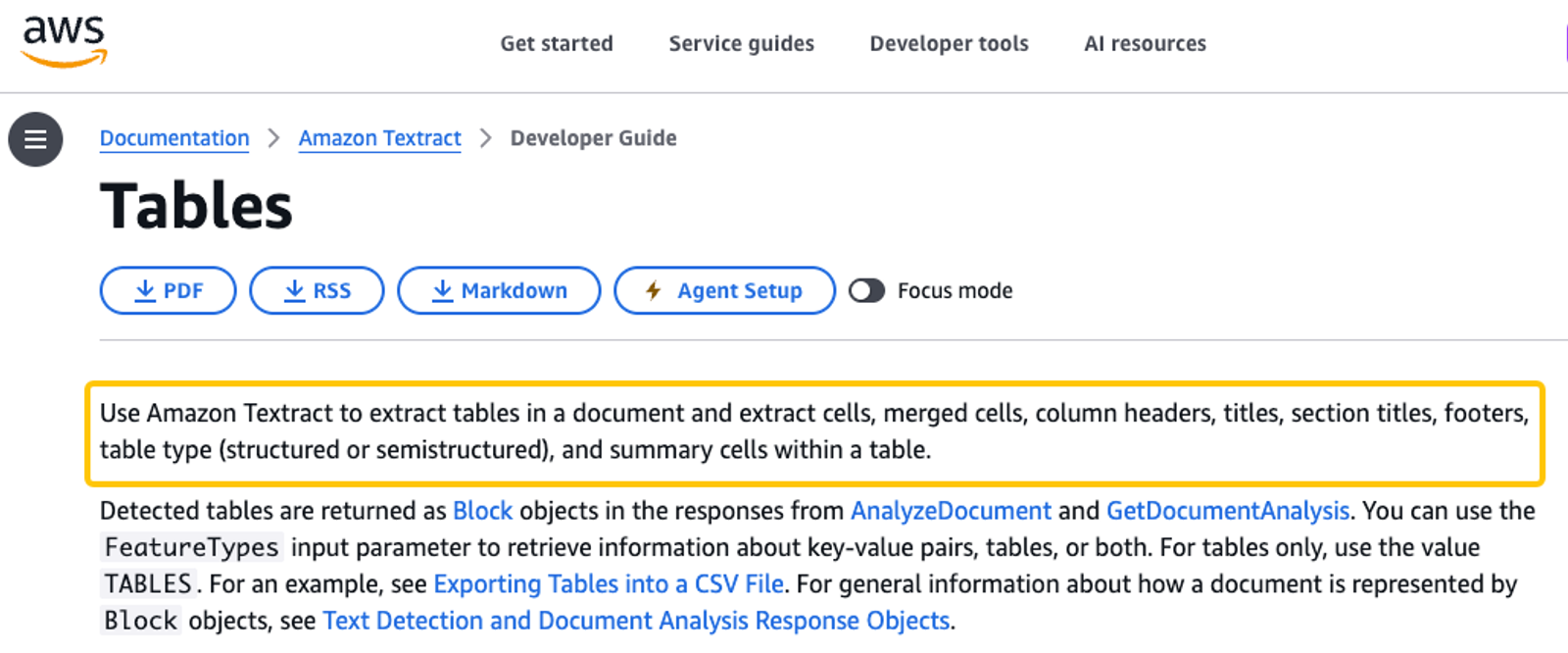Click the Tables page heading
Viewport: 1568px width, 653px height.
click(196, 206)
